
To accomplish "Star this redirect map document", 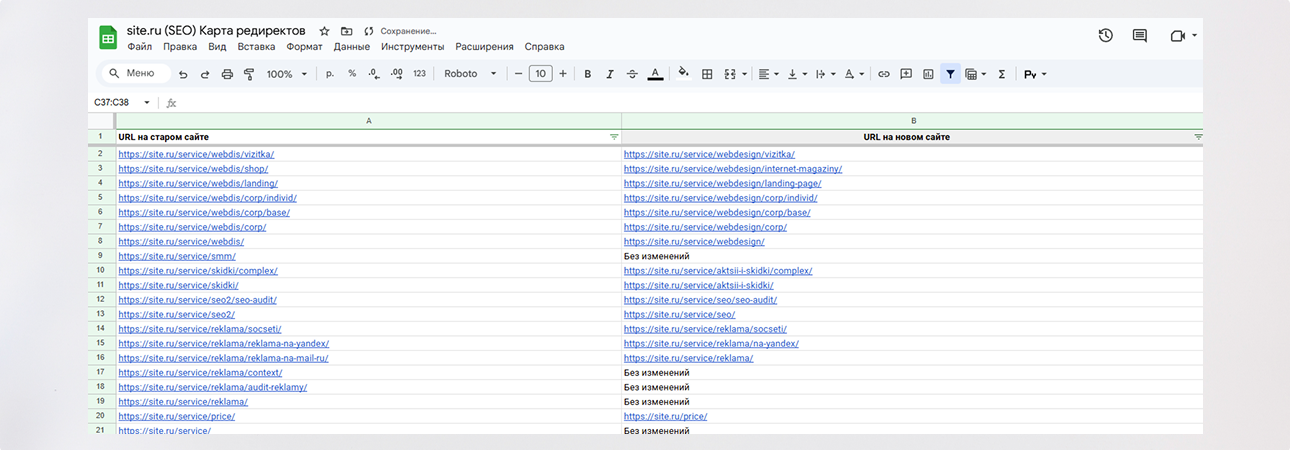I will [x=324, y=32].
